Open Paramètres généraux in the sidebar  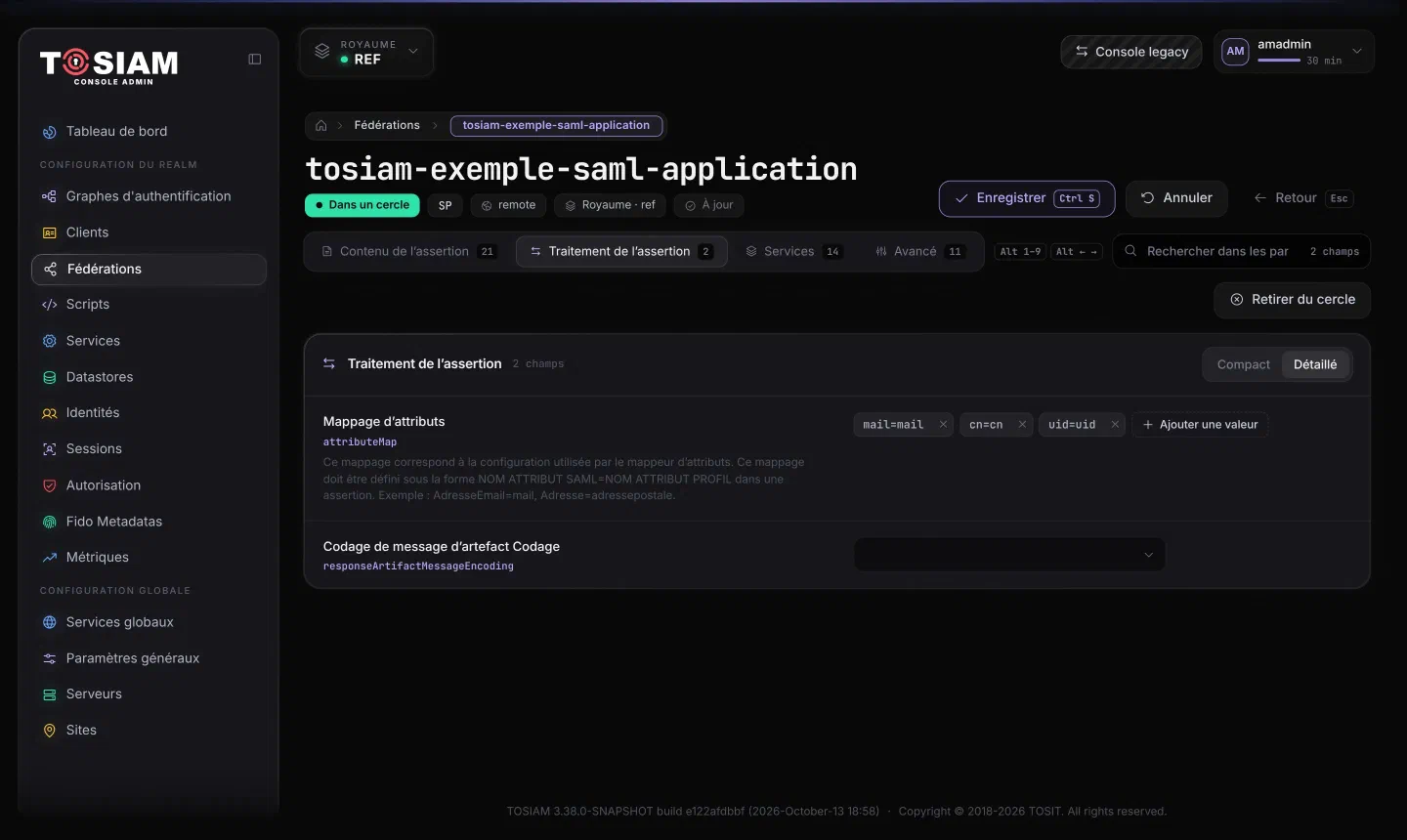(149, 658)
